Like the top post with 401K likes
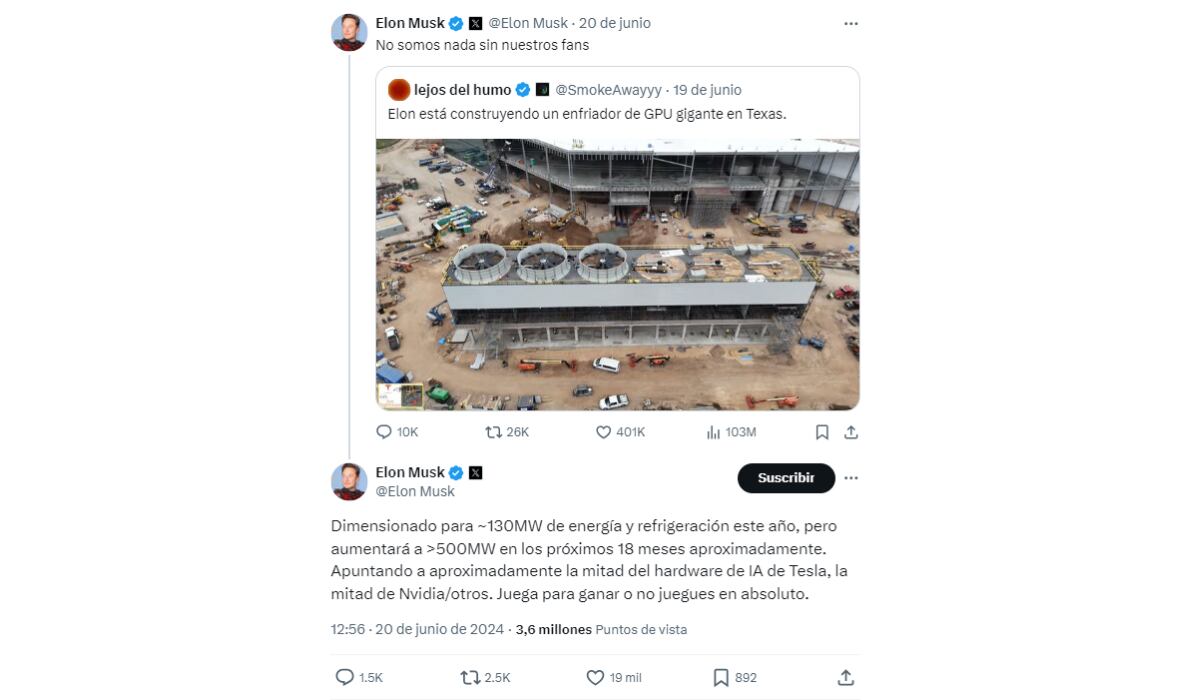The height and width of the screenshot is (700, 1200). click(x=603, y=432)
